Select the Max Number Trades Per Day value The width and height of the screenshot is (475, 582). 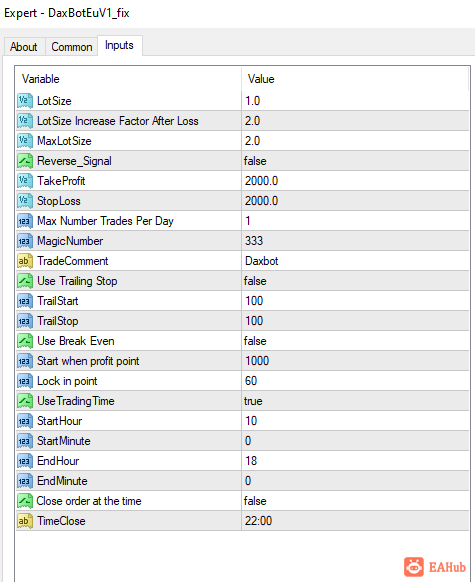[x=355, y=221]
